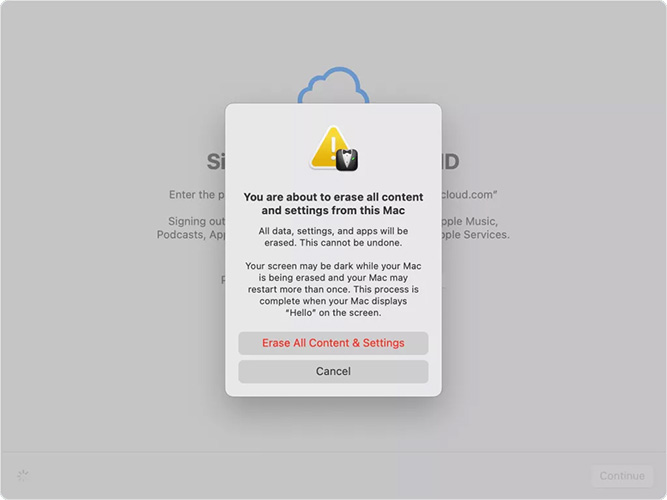This screenshot has height=500, width=667.
Task: Click the dimmed Continue button
Action: click(x=622, y=476)
